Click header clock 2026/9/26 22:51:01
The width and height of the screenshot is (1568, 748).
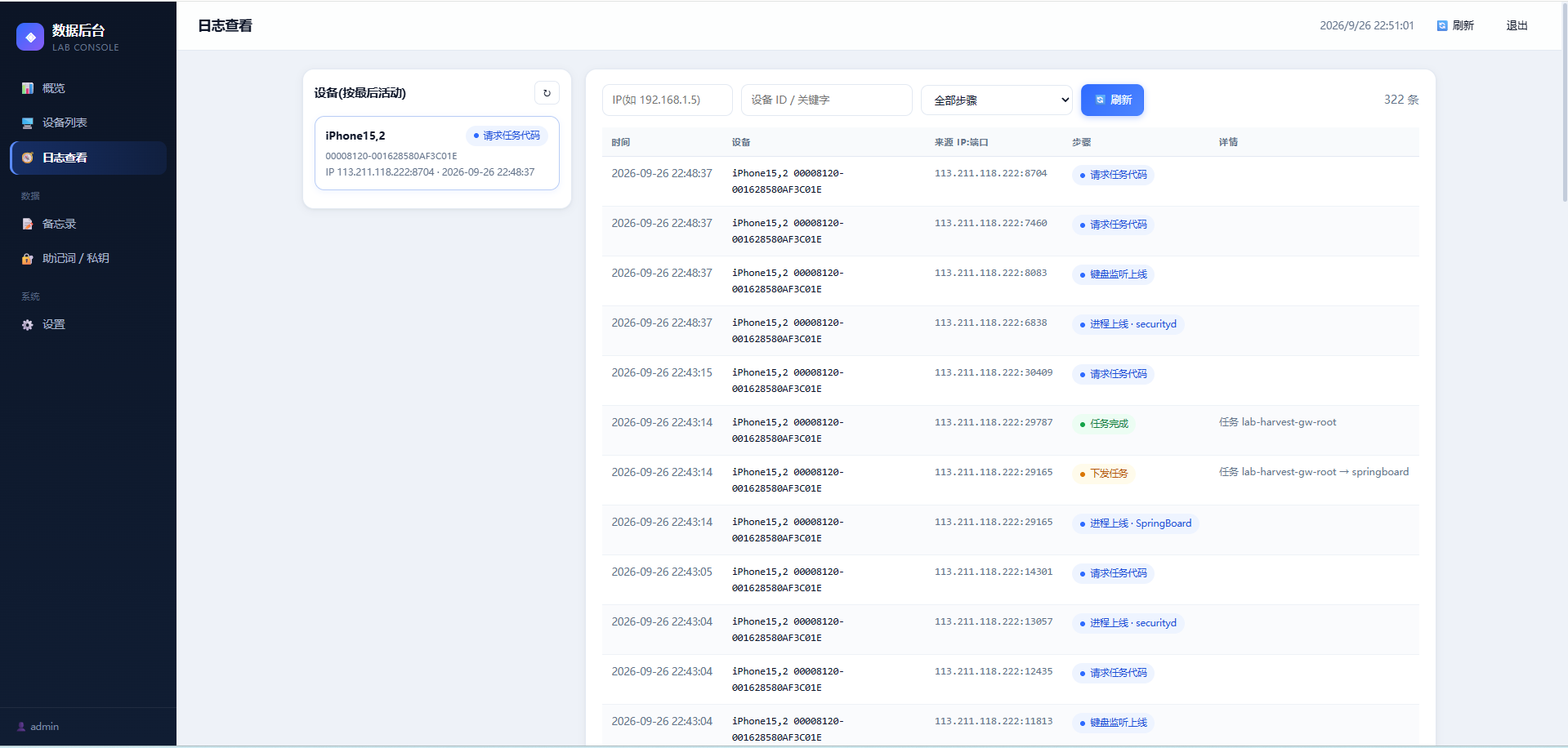click(1367, 26)
